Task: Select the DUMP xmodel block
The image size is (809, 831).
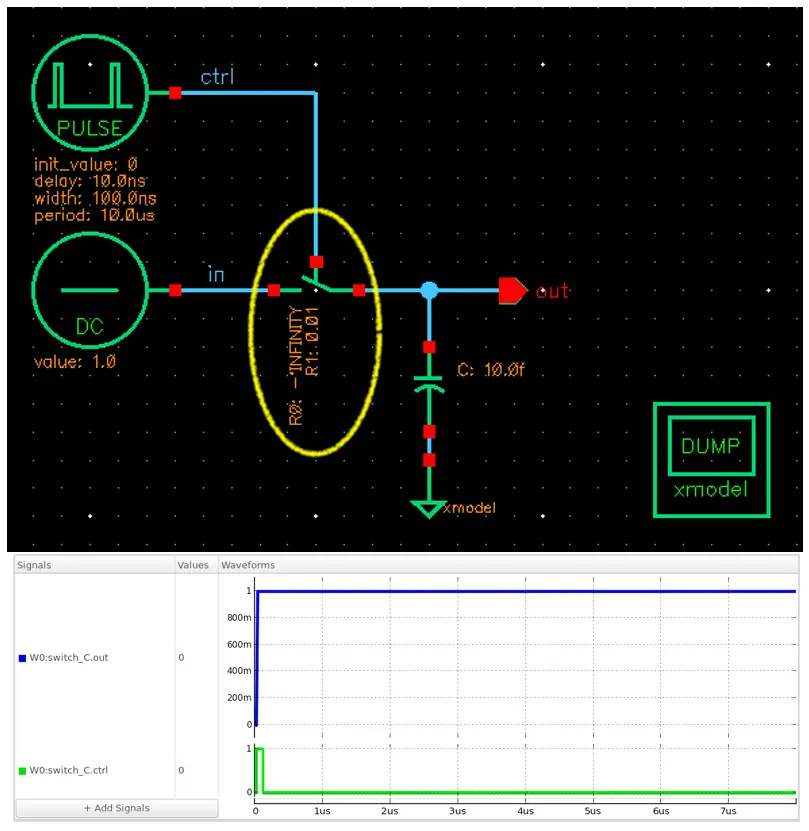Action: (x=711, y=459)
